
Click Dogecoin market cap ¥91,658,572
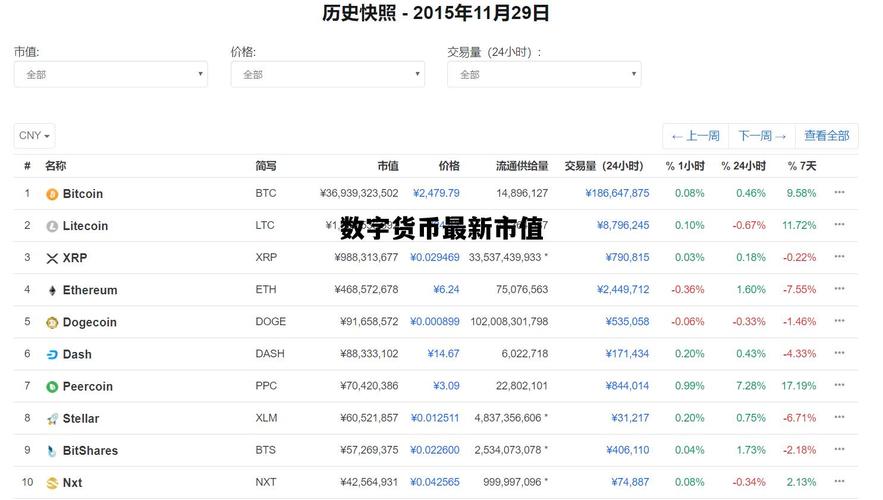pyautogui.click(x=369, y=322)
